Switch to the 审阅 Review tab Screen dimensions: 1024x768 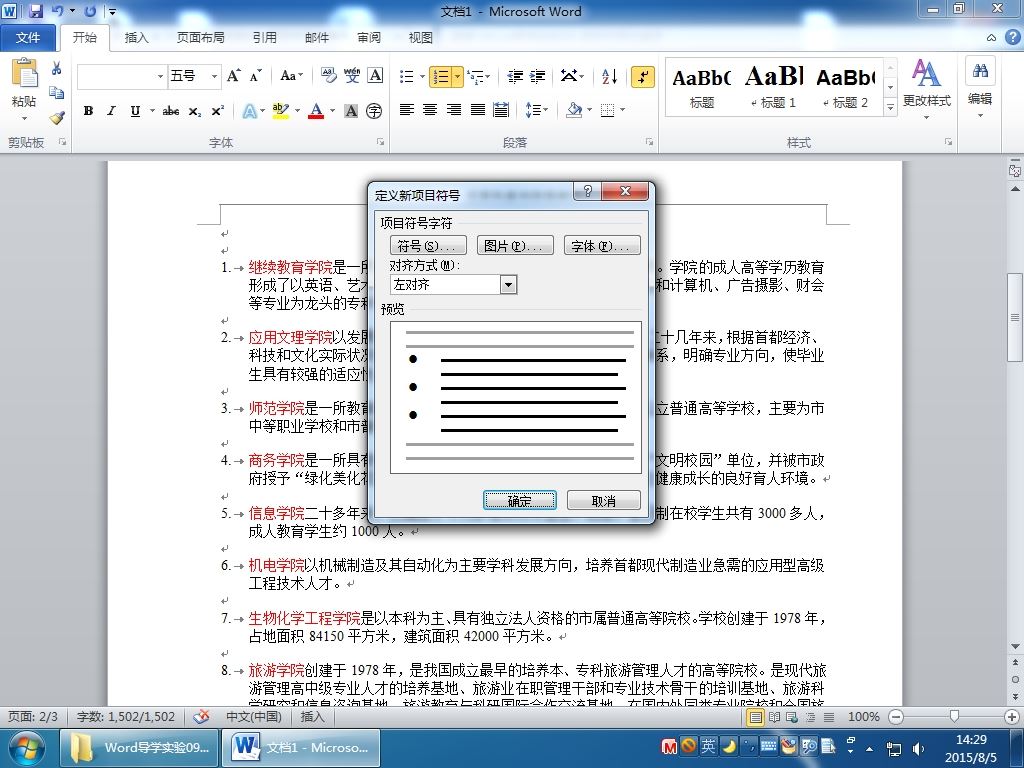tap(369, 38)
